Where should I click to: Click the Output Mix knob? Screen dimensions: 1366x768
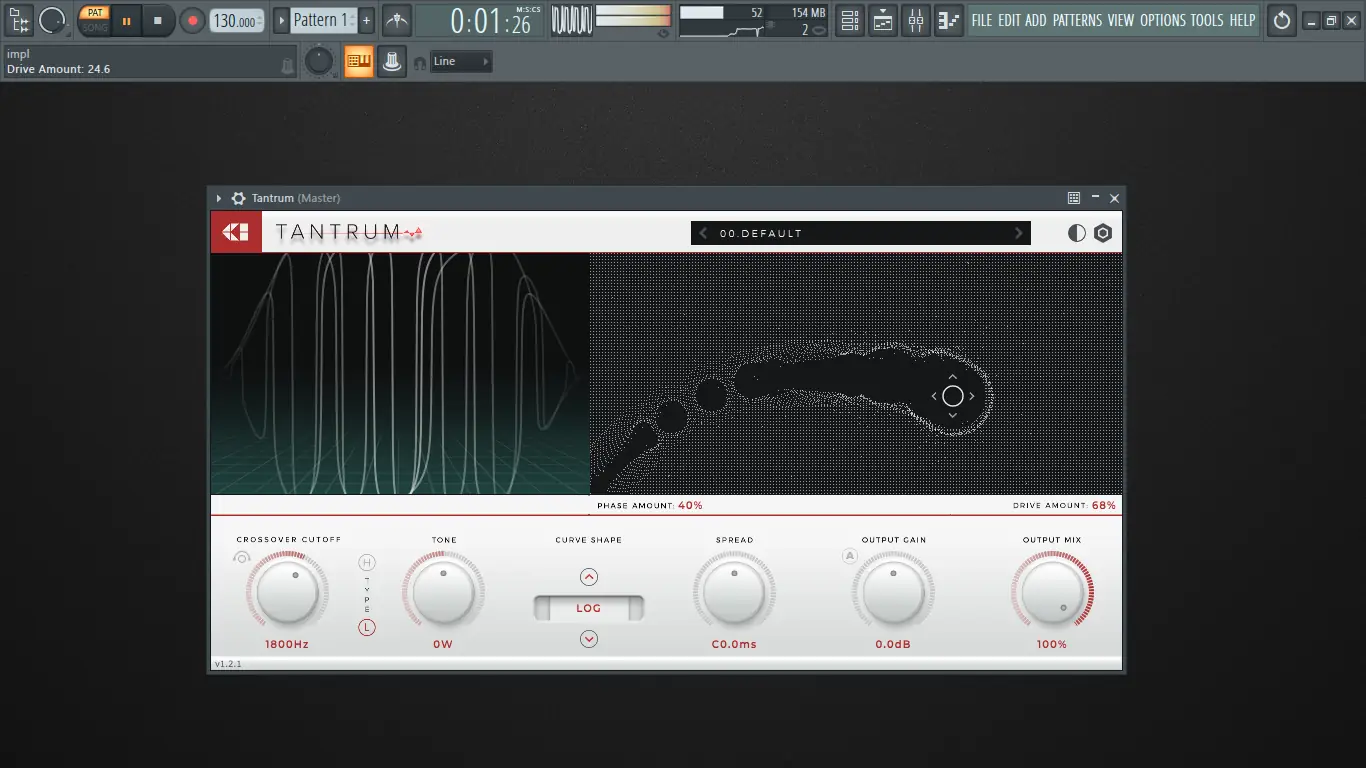(1052, 594)
